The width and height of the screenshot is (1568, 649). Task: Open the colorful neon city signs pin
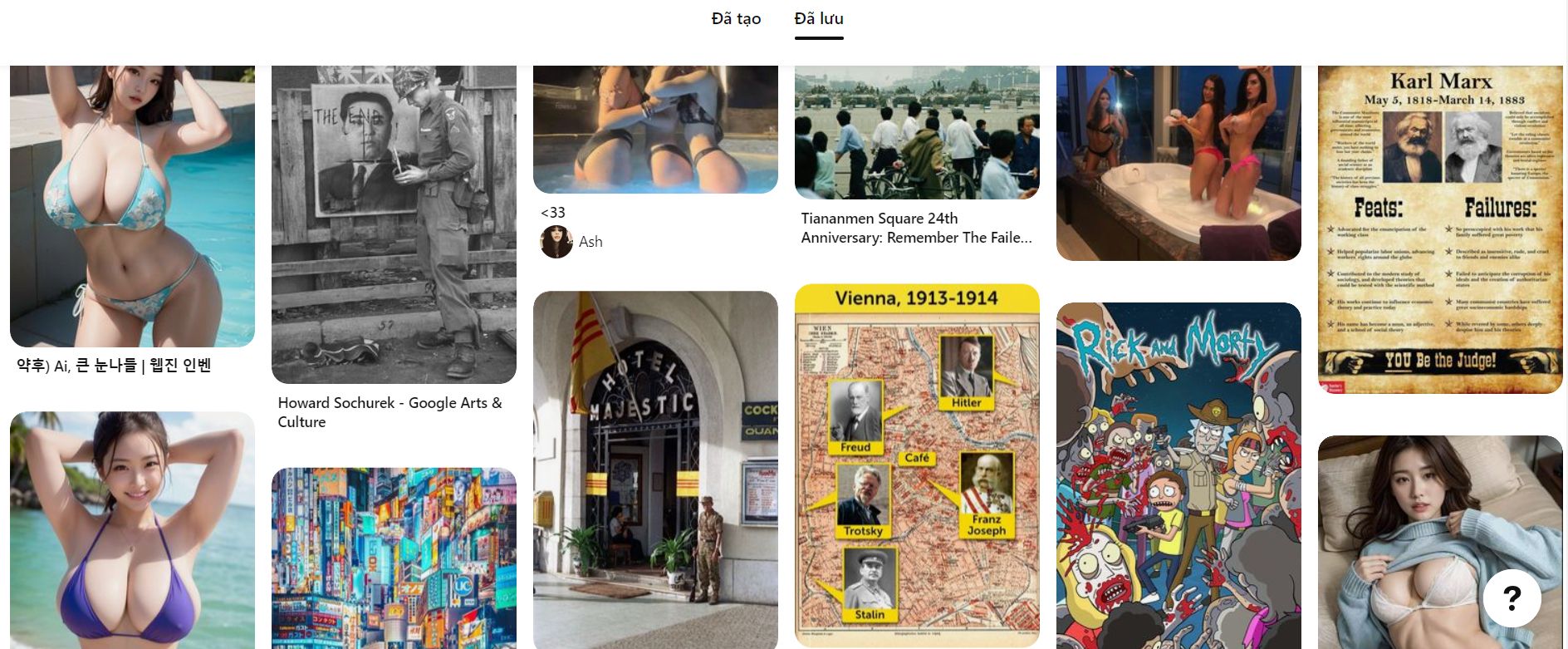[394, 558]
